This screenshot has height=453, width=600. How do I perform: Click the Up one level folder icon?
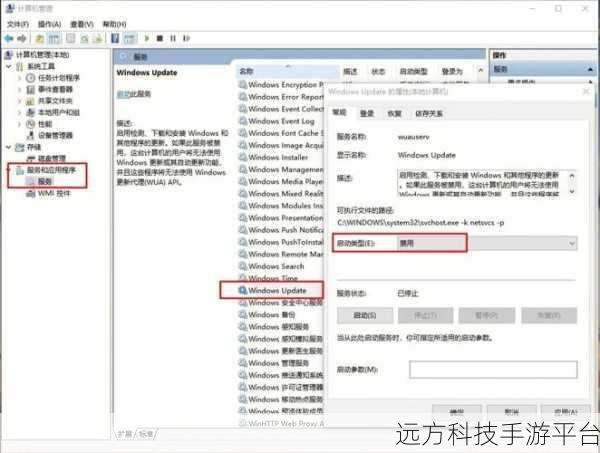pyautogui.click(x=40, y=38)
